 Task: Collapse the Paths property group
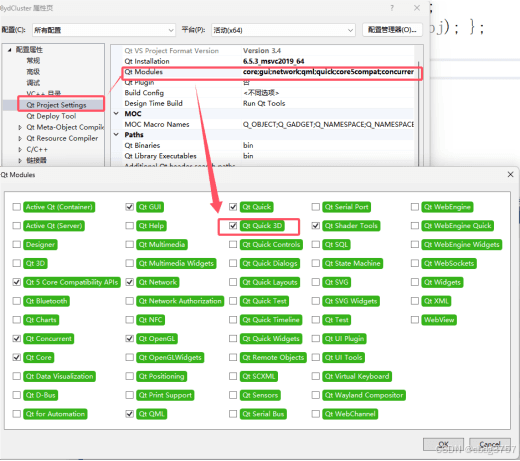coord(116,135)
